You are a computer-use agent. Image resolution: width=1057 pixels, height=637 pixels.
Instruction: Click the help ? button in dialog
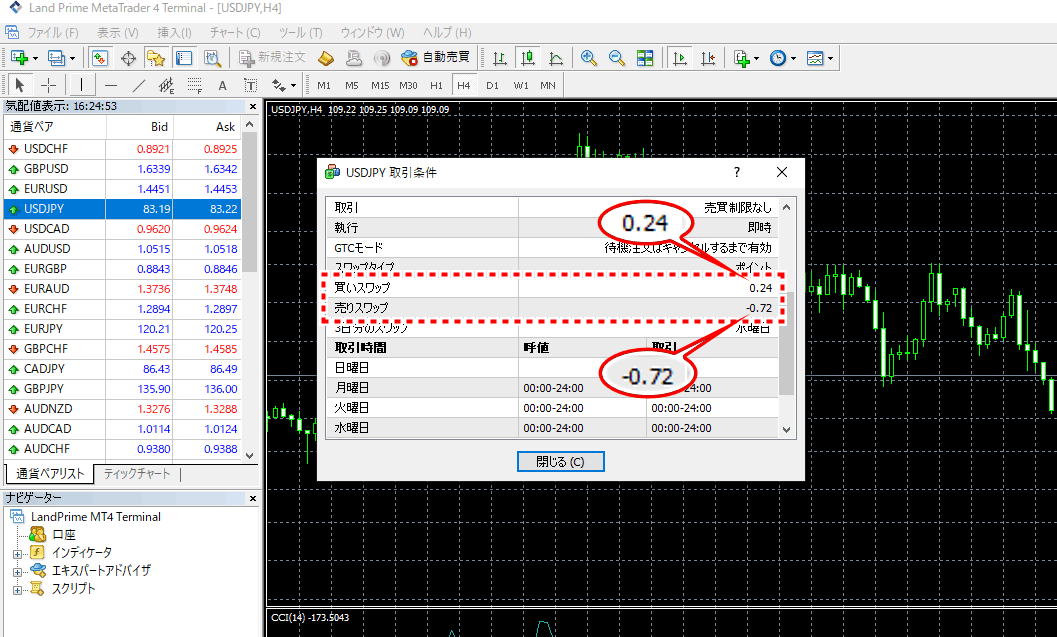tap(737, 172)
